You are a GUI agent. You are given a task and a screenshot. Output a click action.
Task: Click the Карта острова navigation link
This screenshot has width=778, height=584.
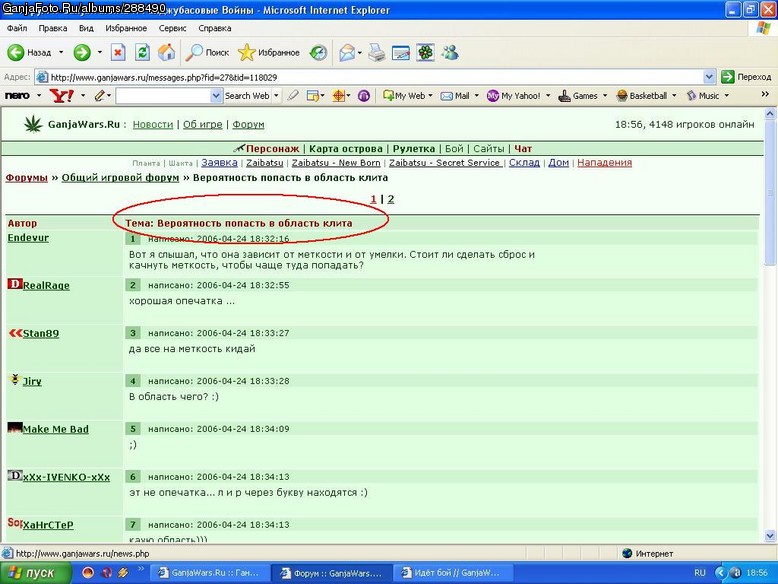pyautogui.click(x=345, y=148)
